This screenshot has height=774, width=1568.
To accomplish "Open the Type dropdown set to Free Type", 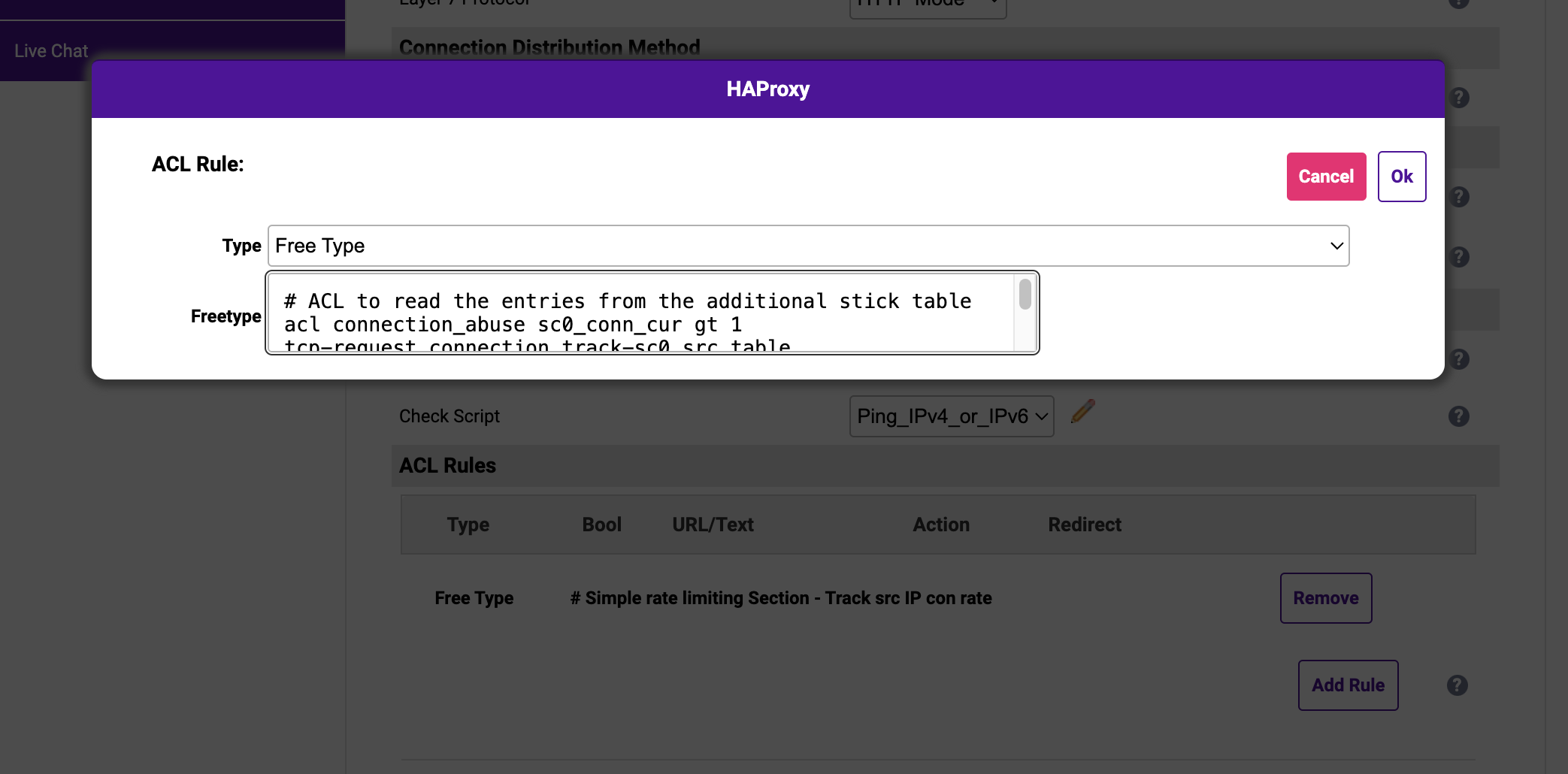I will (808, 246).
